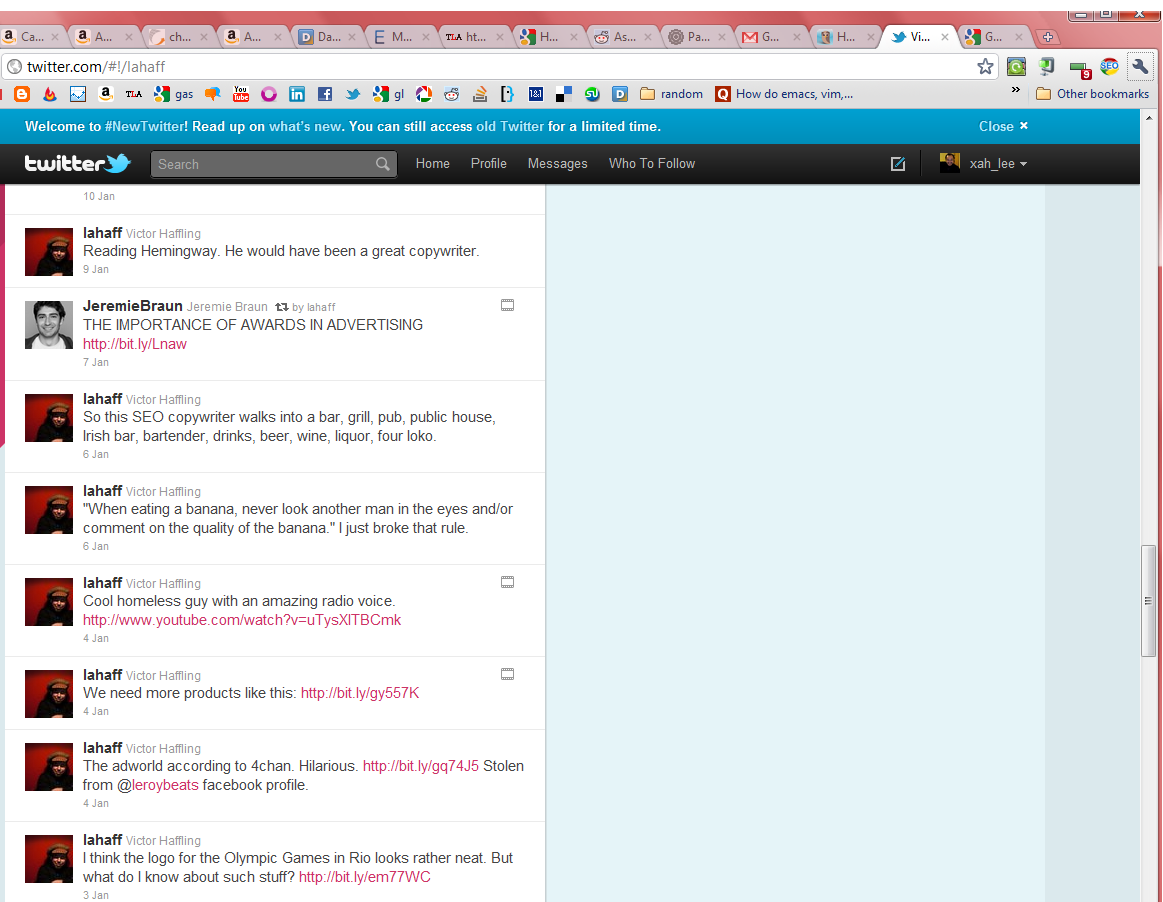Open the http://bit.ly/gq74J5 link
This screenshot has height=902, width=1163.
(x=421, y=766)
